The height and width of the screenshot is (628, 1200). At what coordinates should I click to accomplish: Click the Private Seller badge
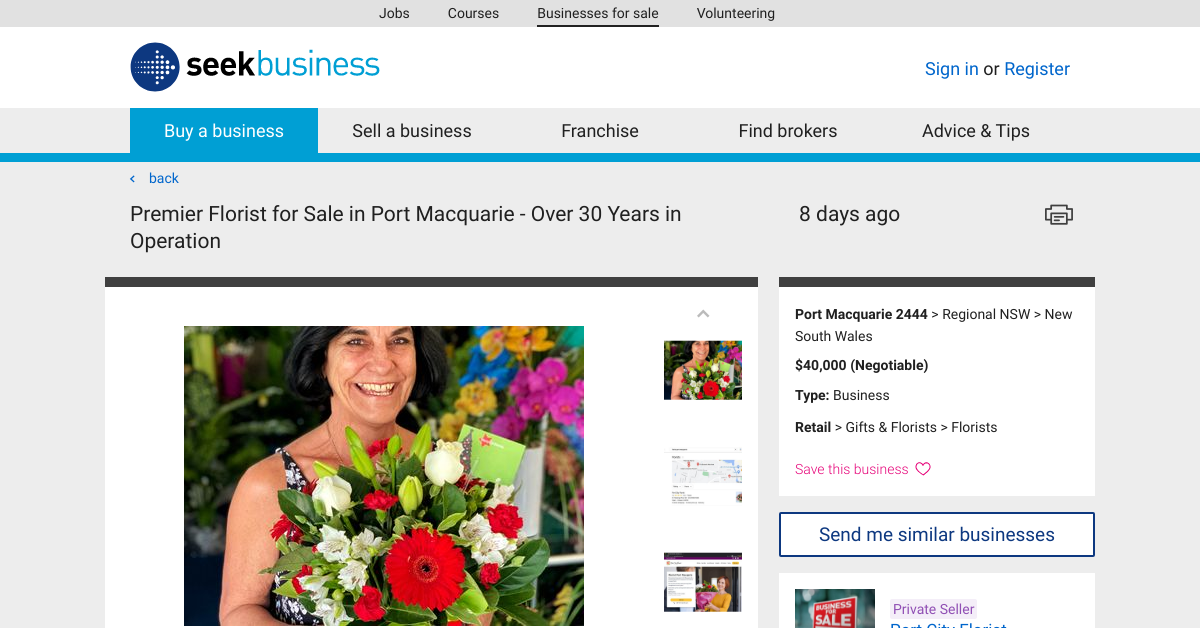click(x=933, y=609)
